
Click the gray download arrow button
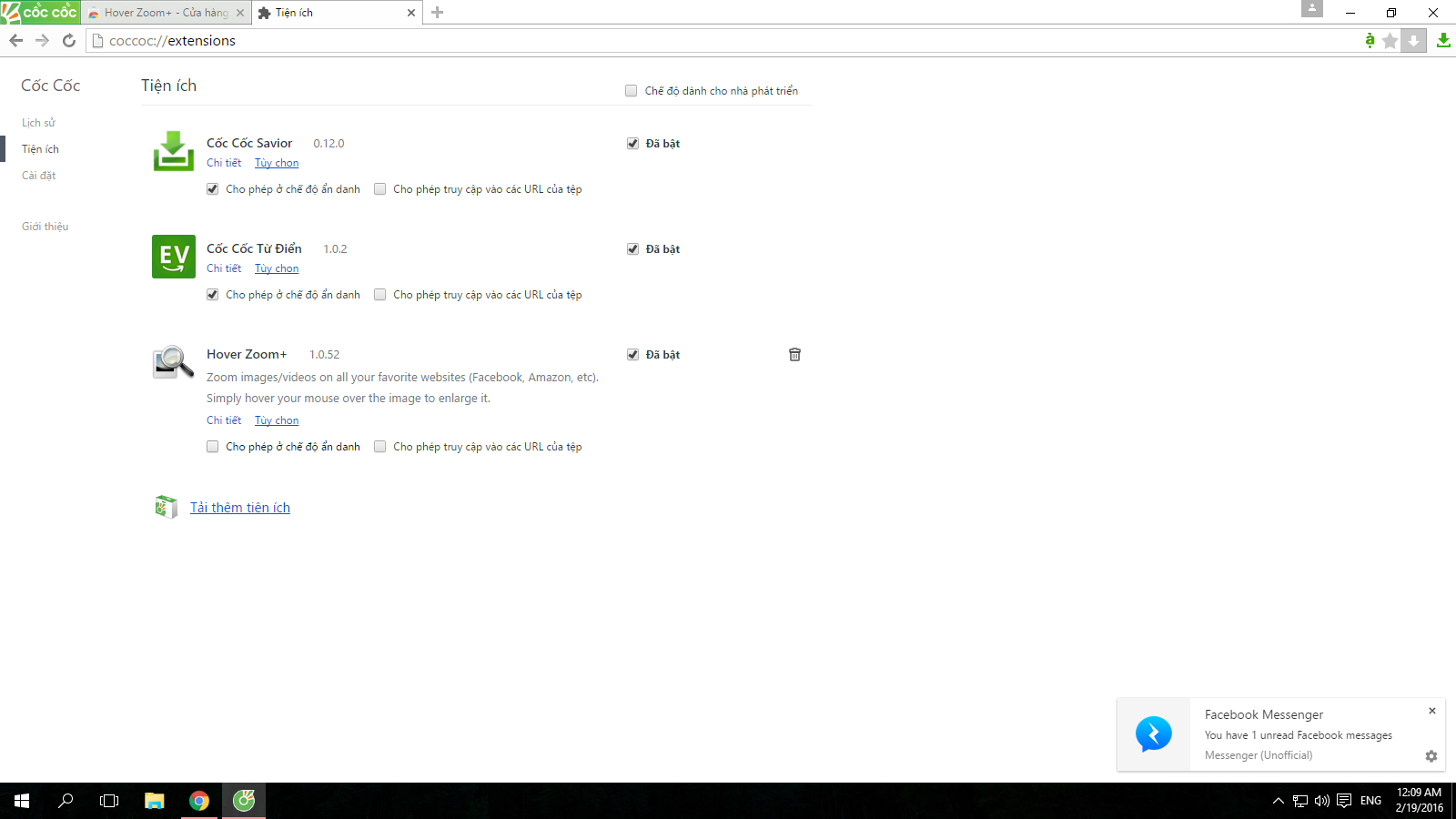pyautogui.click(x=1413, y=41)
